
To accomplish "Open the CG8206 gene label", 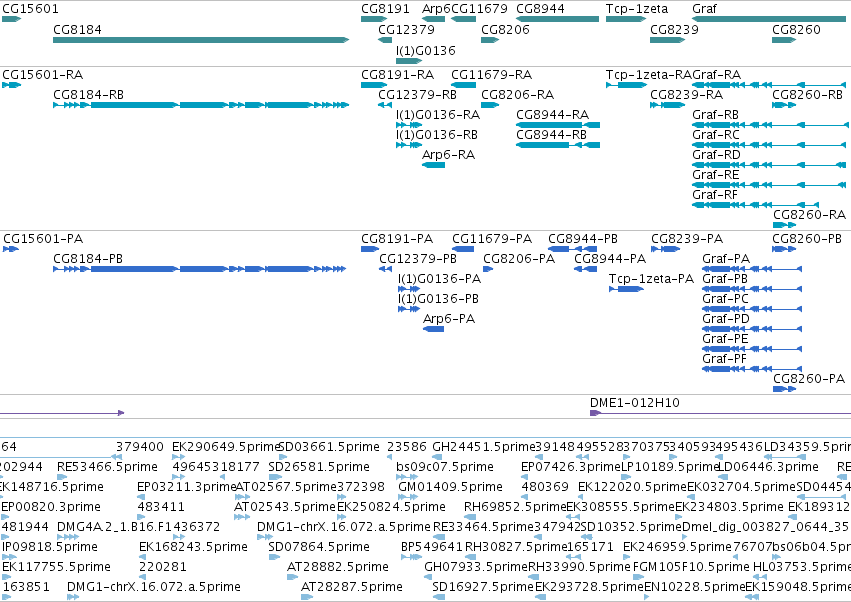I will 505,29.
